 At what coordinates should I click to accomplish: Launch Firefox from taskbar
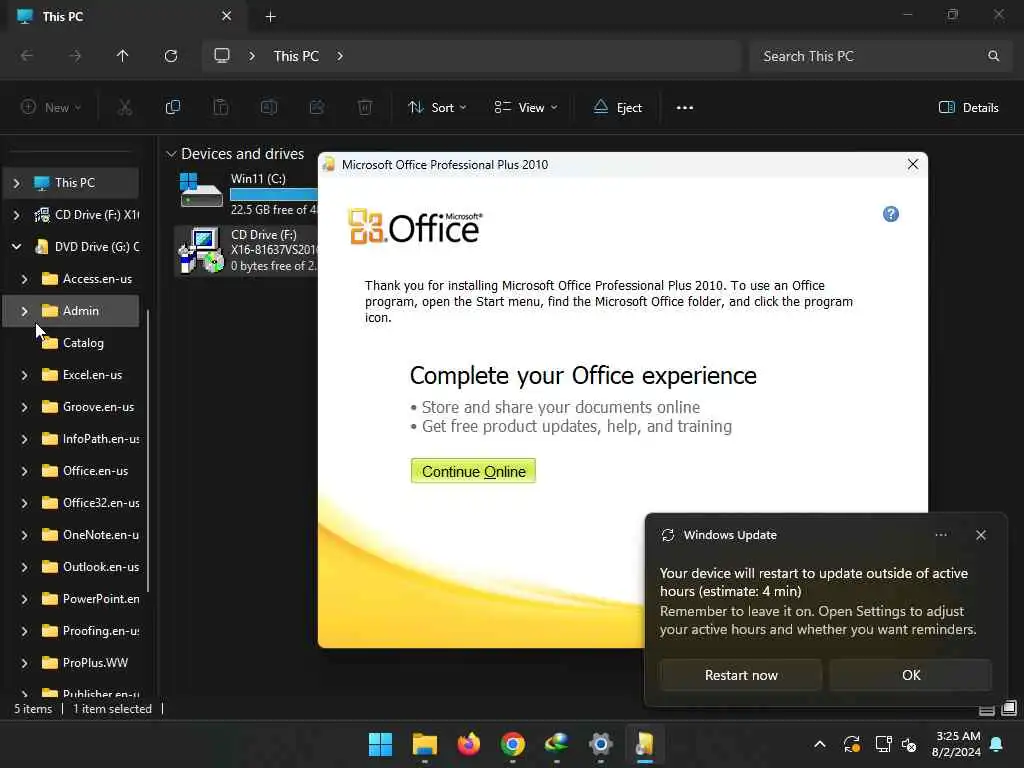(468, 744)
